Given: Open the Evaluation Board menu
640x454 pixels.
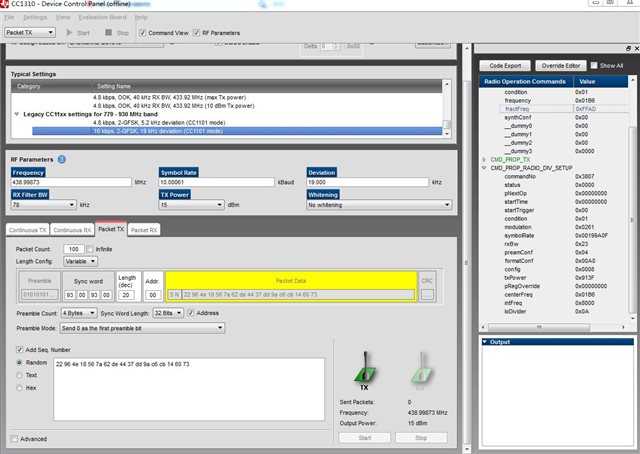Looking at the screenshot, I should [102, 17].
